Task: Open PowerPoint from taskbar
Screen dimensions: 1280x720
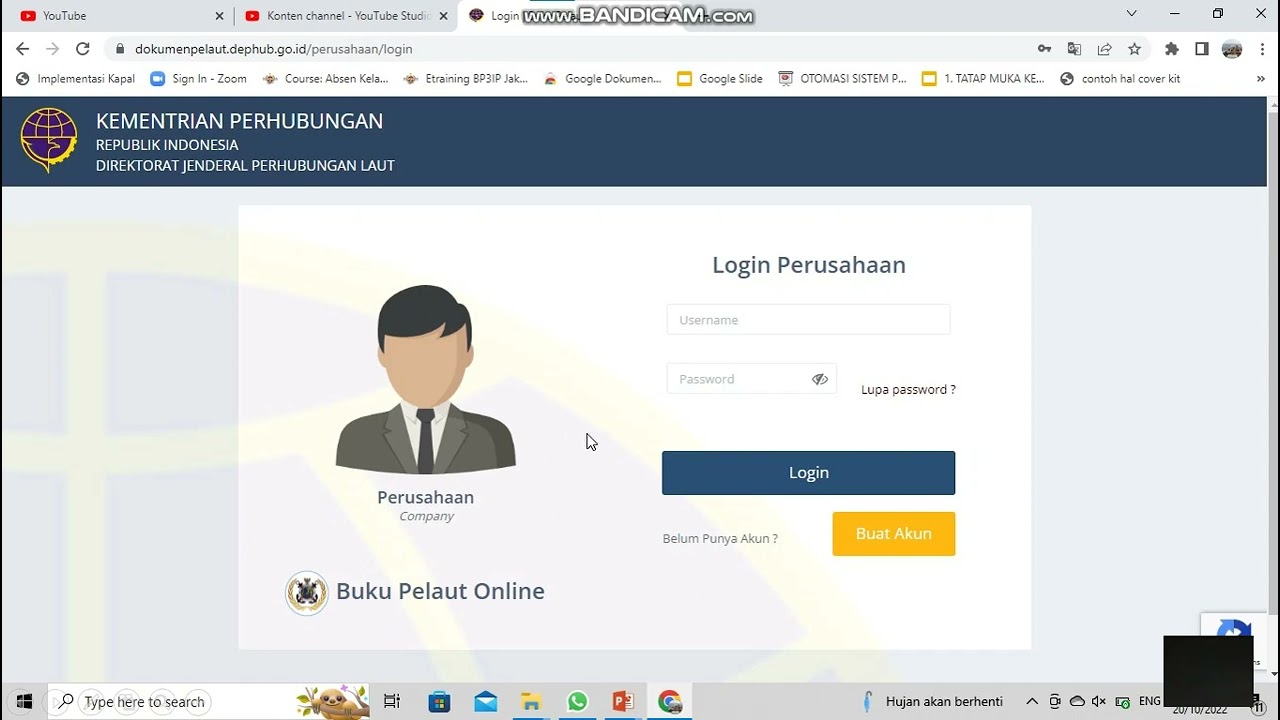Action: point(623,701)
